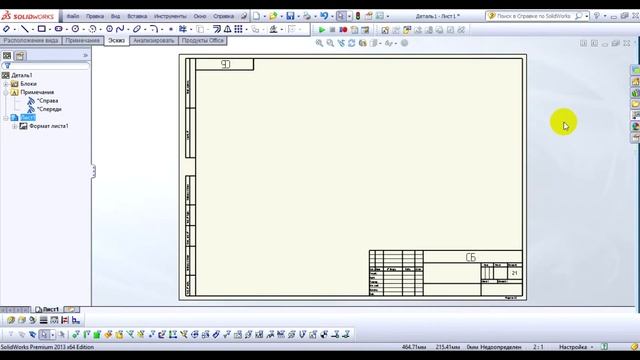This screenshot has height=360, width=640.
Task: Open the Вид menu
Action: pyautogui.click(x=116, y=16)
